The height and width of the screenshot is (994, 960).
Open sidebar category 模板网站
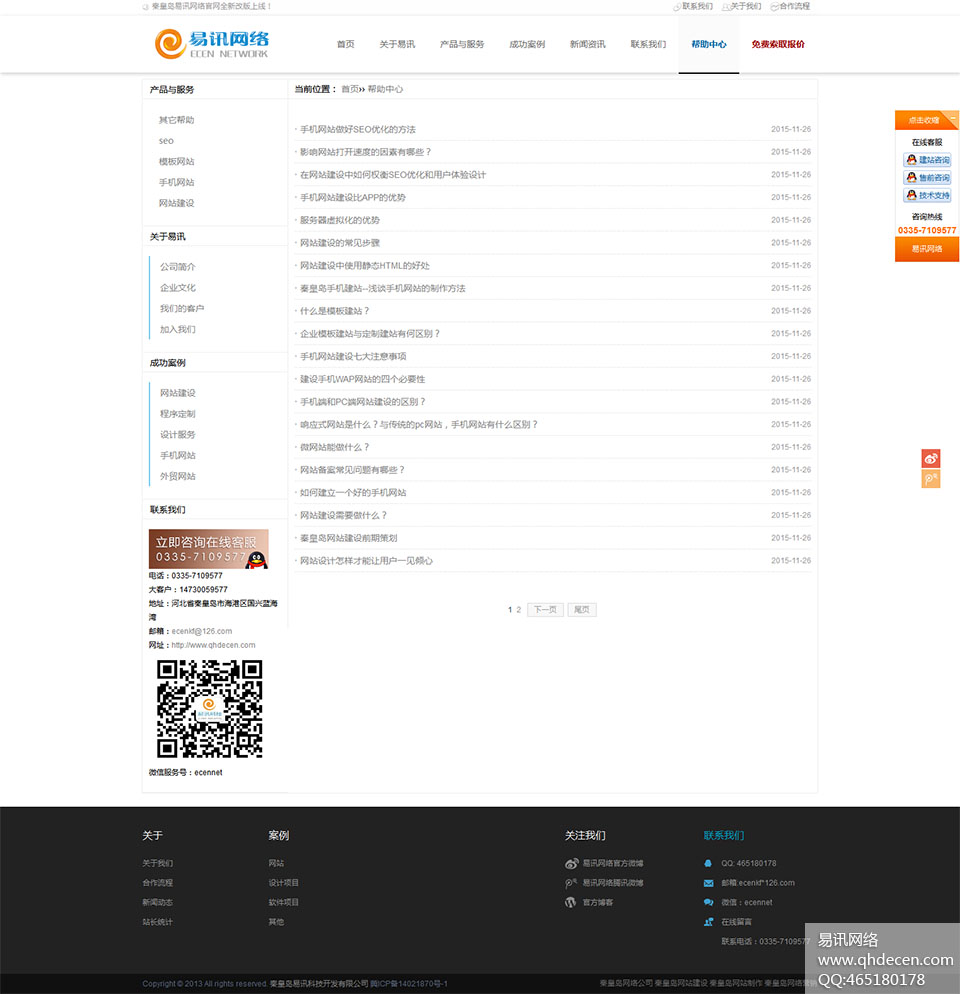(176, 162)
